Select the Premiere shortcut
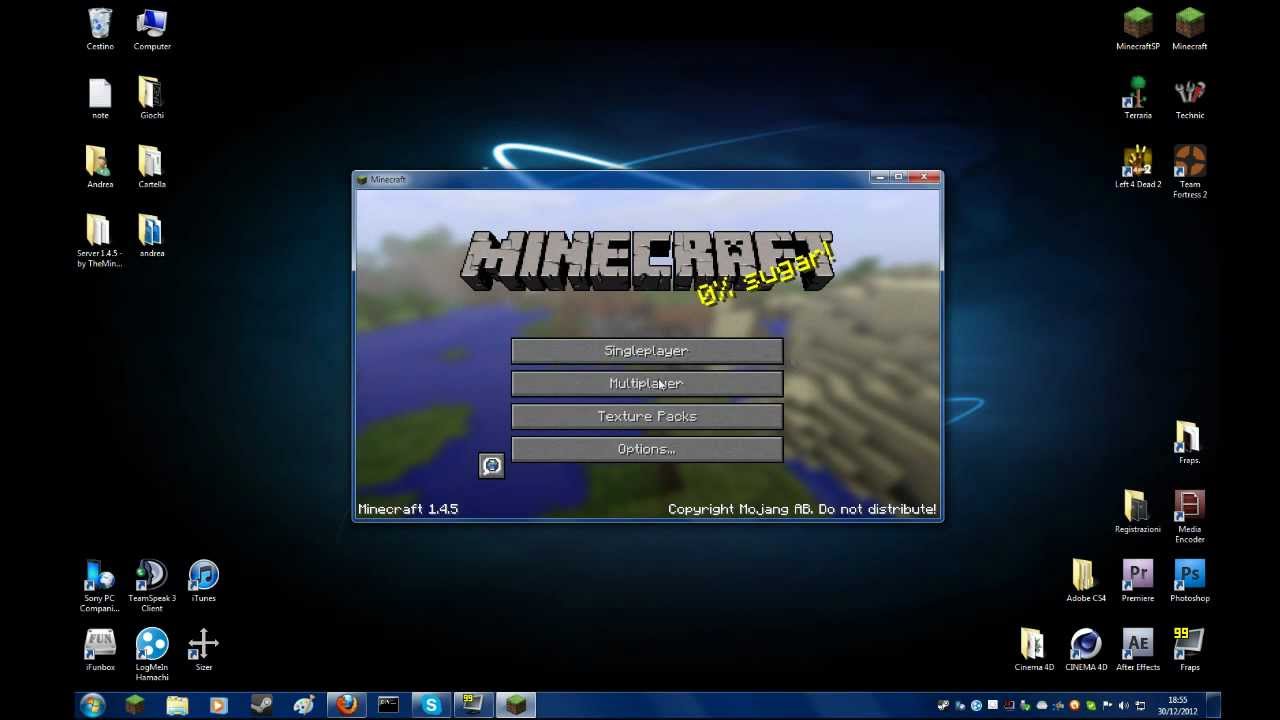The width and height of the screenshot is (1280, 720). (1138, 581)
